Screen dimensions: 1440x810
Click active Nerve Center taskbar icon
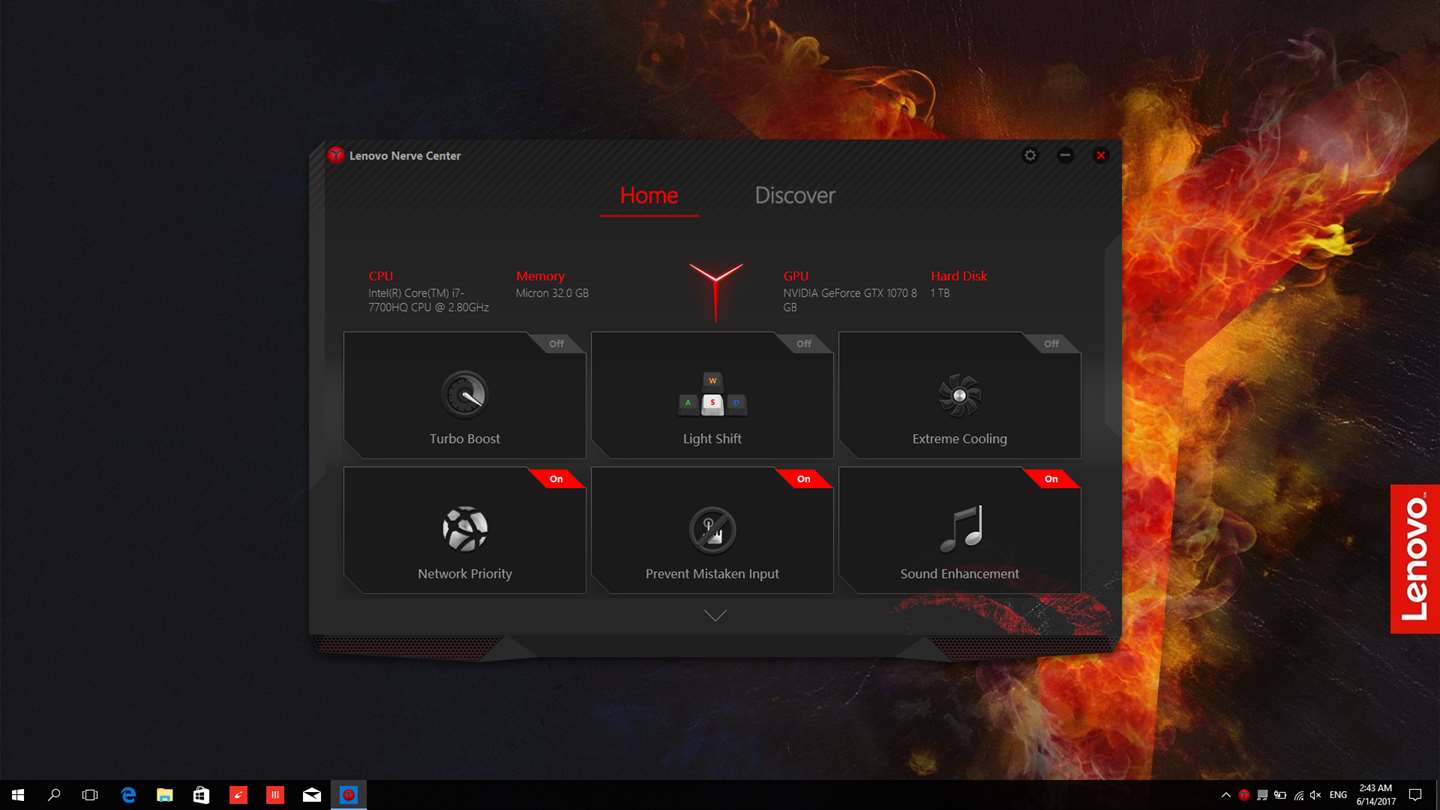[348, 795]
